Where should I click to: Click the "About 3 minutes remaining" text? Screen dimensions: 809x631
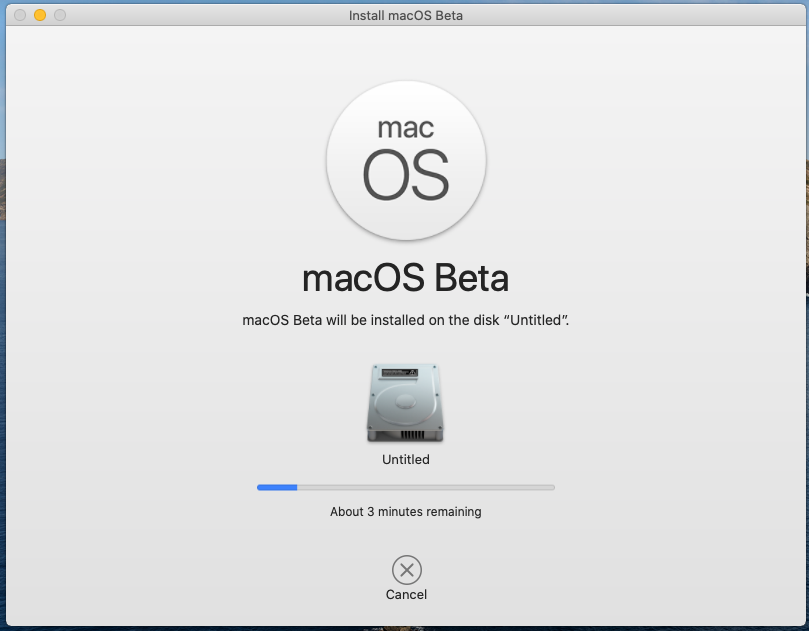click(406, 512)
